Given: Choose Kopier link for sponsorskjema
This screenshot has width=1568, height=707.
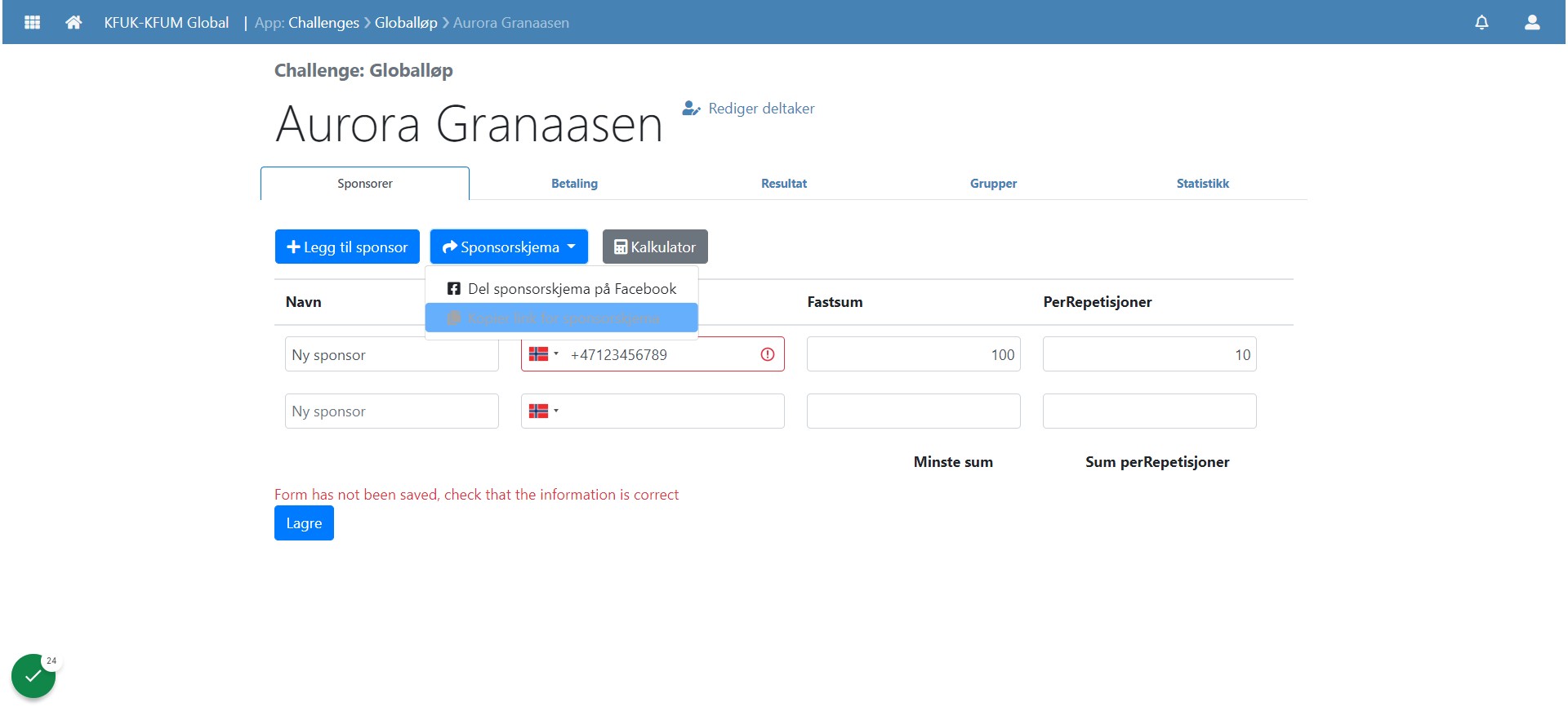Looking at the screenshot, I should click(562, 318).
